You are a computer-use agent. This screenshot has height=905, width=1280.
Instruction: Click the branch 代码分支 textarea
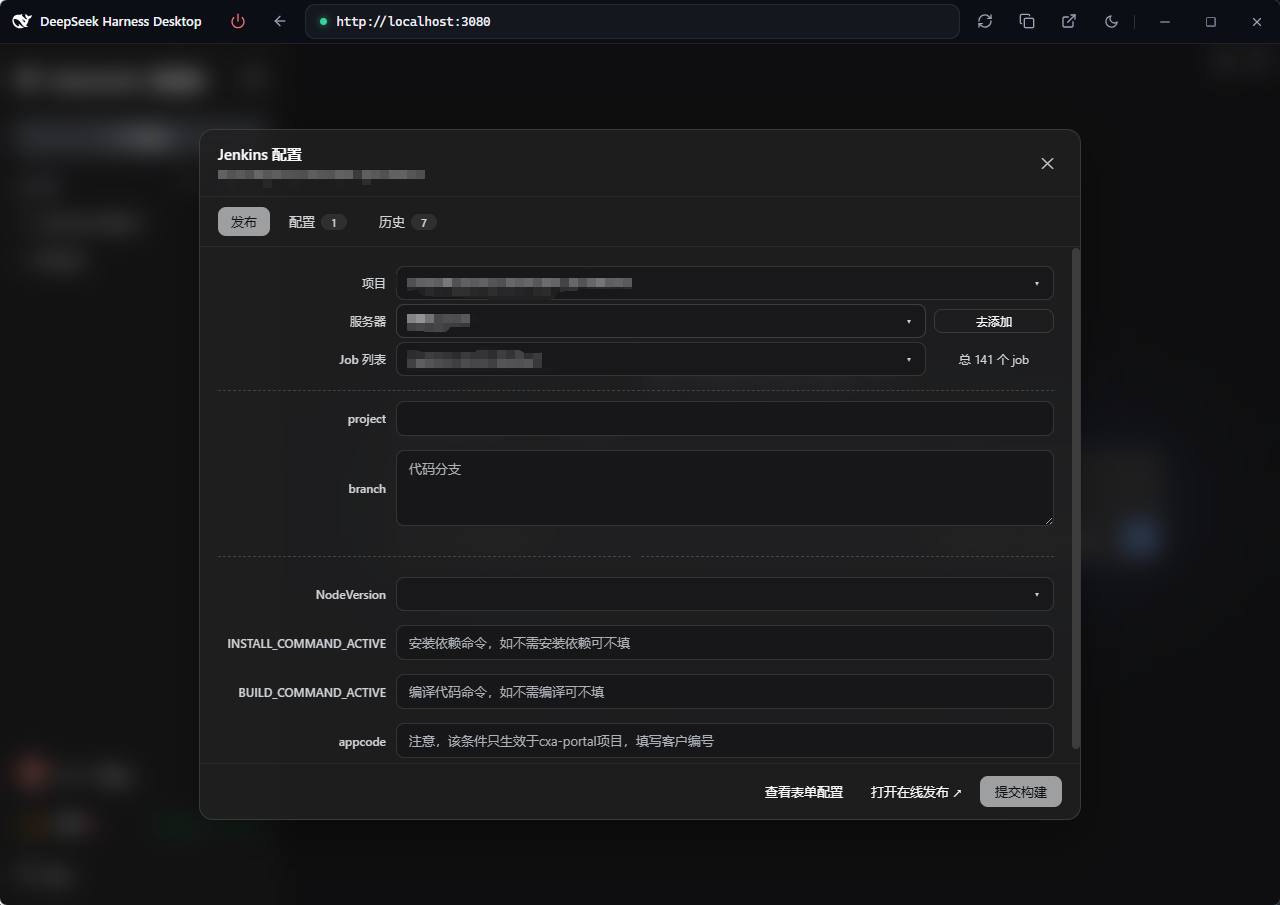click(x=725, y=488)
